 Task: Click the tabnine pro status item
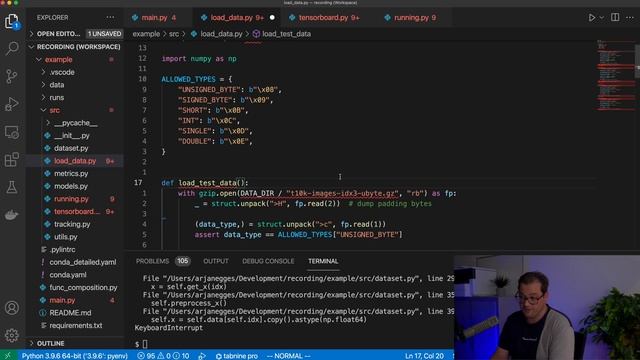click(236, 356)
